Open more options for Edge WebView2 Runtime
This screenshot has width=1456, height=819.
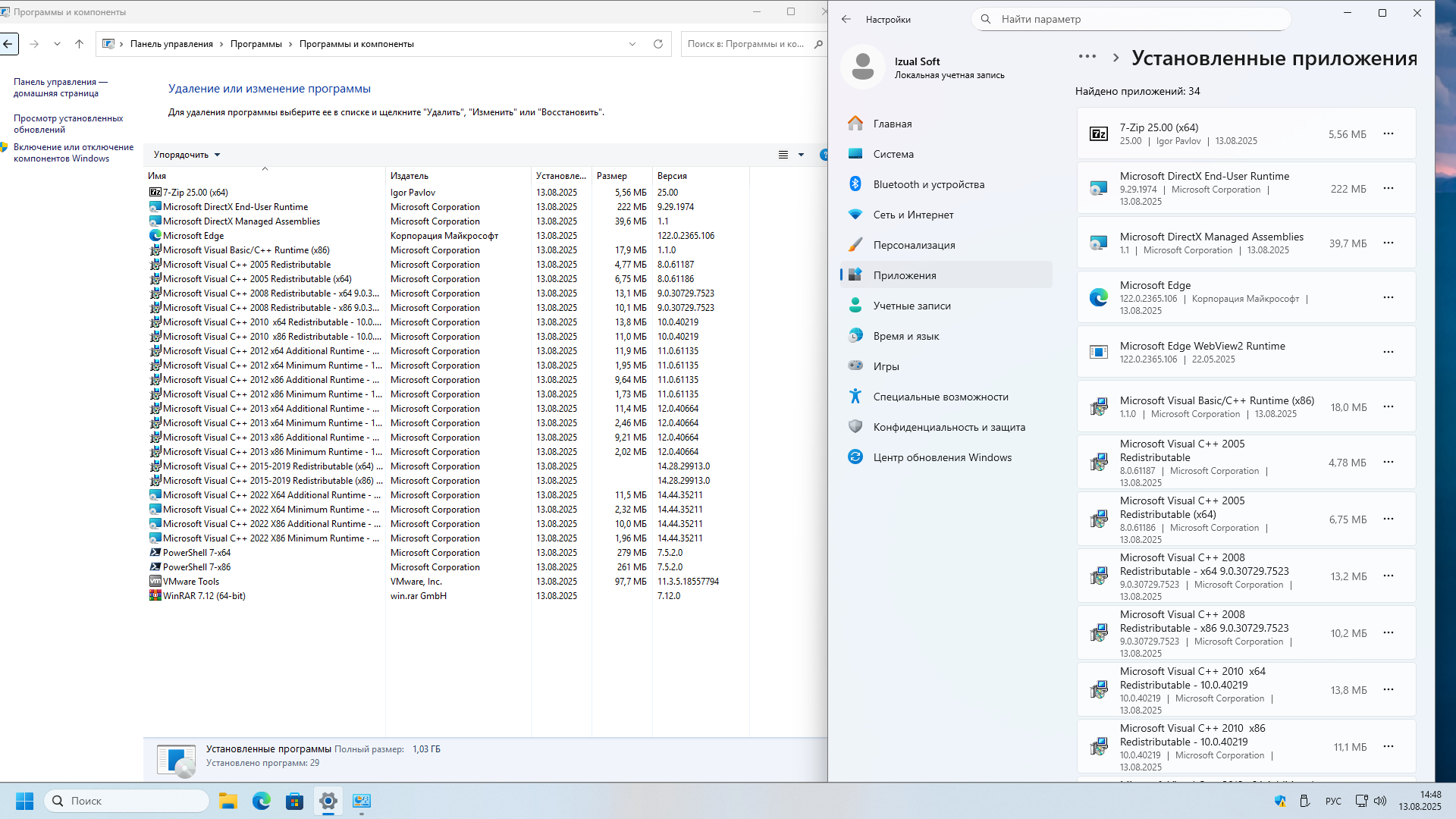tap(1389, 353)
